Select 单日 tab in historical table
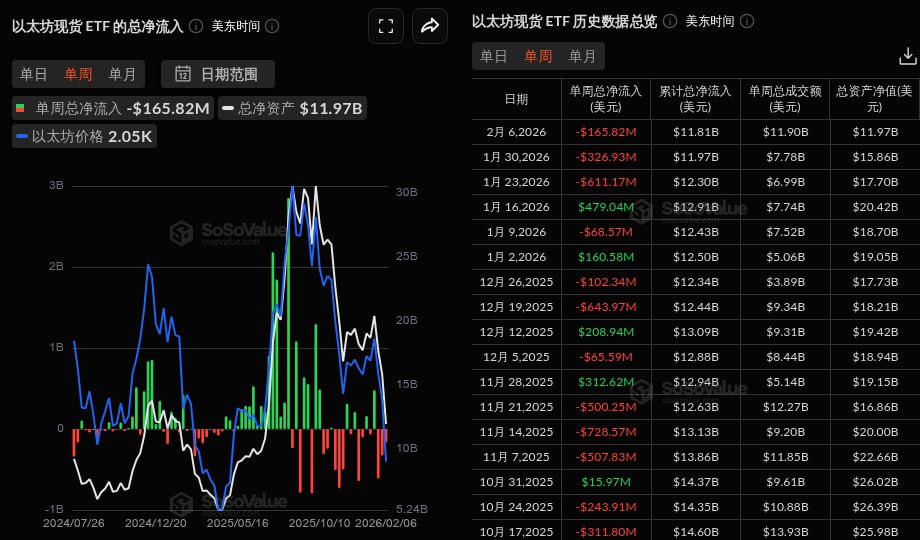The width and height of the screenshot is (920, 540). click(x=493, y=57)
